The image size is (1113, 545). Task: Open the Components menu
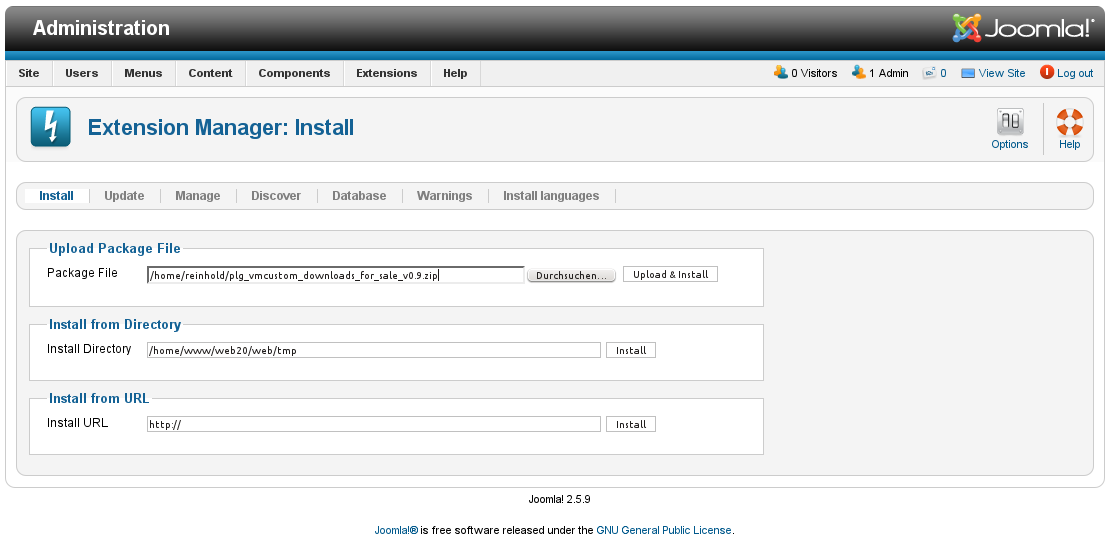pyautogui.click(x=294, y=73)
